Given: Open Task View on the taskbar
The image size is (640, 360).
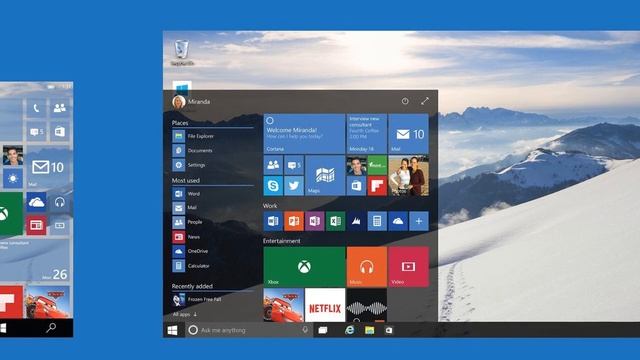Looking at the screenshot, I should [x=323, y=330].
